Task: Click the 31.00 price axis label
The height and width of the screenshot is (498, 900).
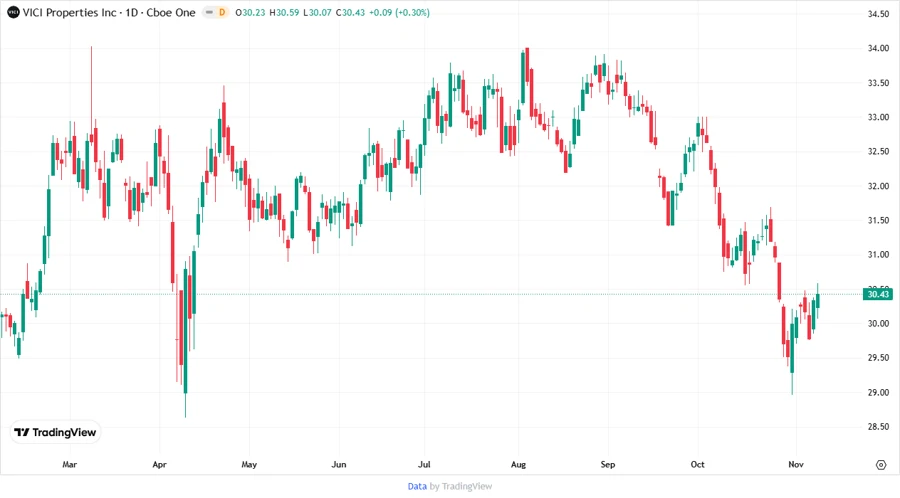Action: (x=878, y=255)
